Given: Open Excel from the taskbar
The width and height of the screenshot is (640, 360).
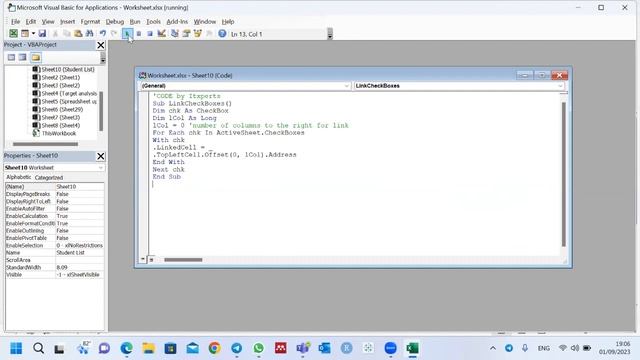Looking at the screenshot, I should tap(412, 348).
